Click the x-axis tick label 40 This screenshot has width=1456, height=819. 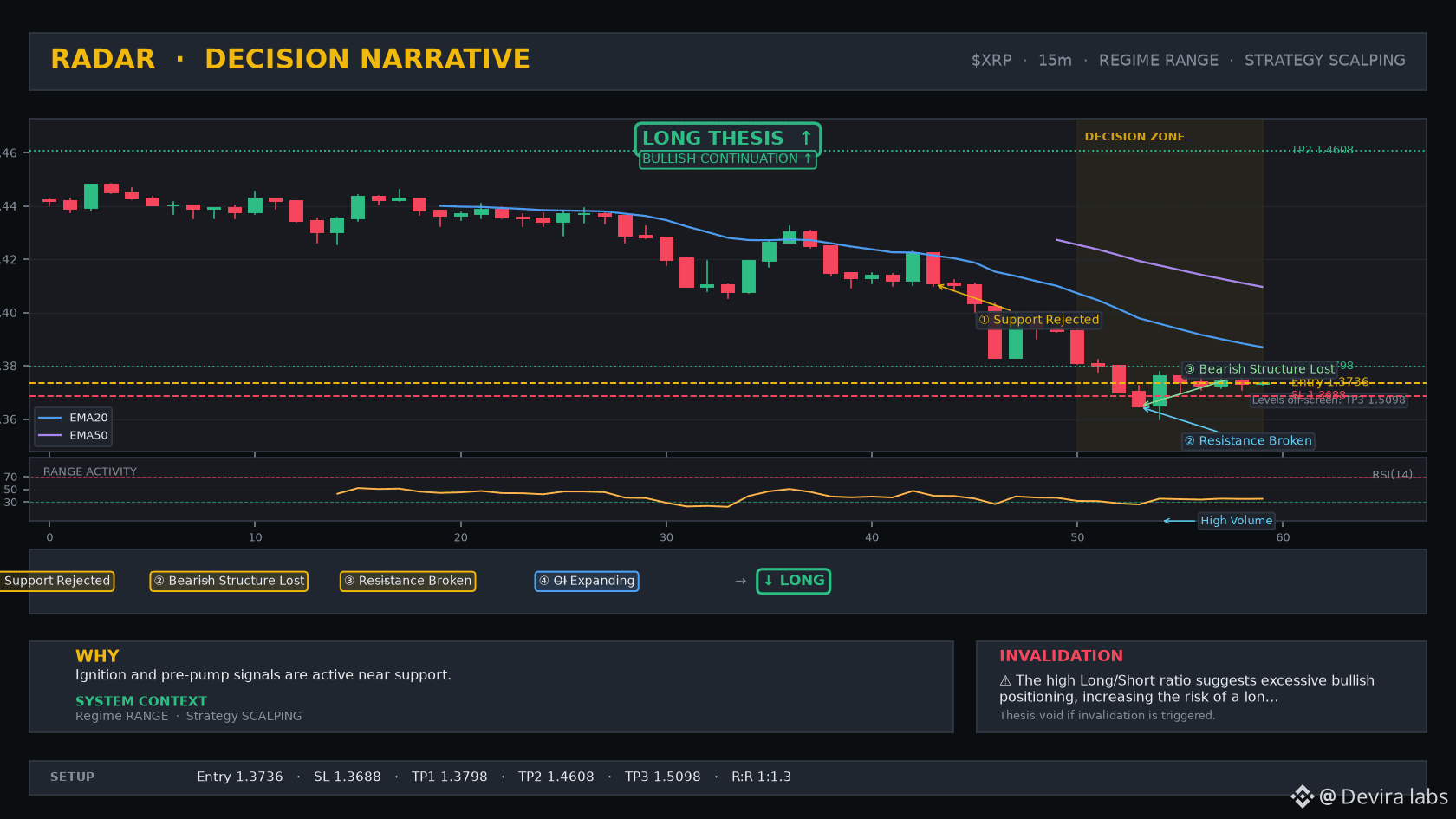coord(872,537)
